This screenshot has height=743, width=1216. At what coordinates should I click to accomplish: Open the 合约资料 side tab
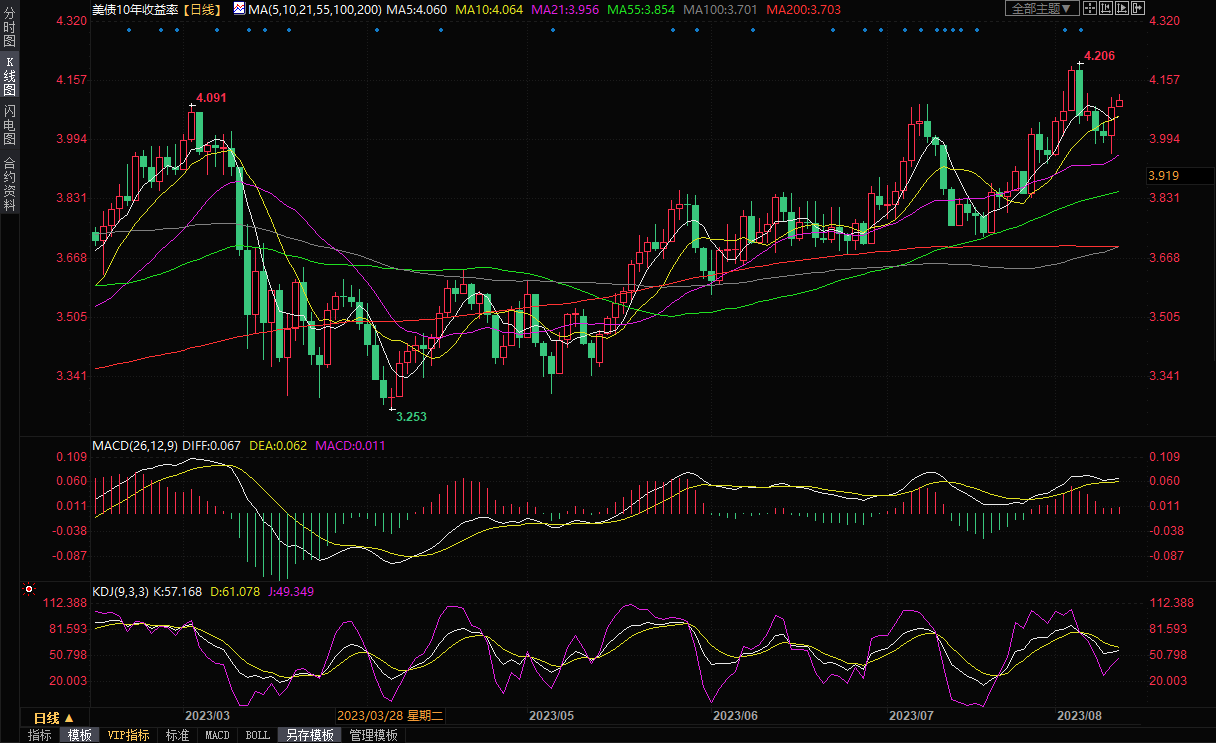tap(9, 184)
